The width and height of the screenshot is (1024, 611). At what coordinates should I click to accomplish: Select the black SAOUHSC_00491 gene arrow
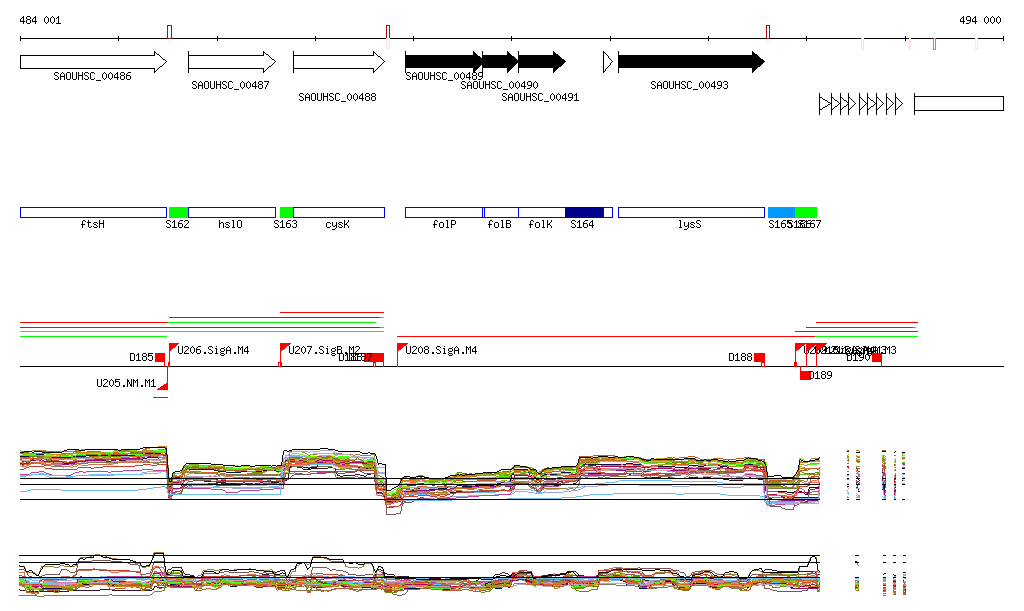(541, 62)
